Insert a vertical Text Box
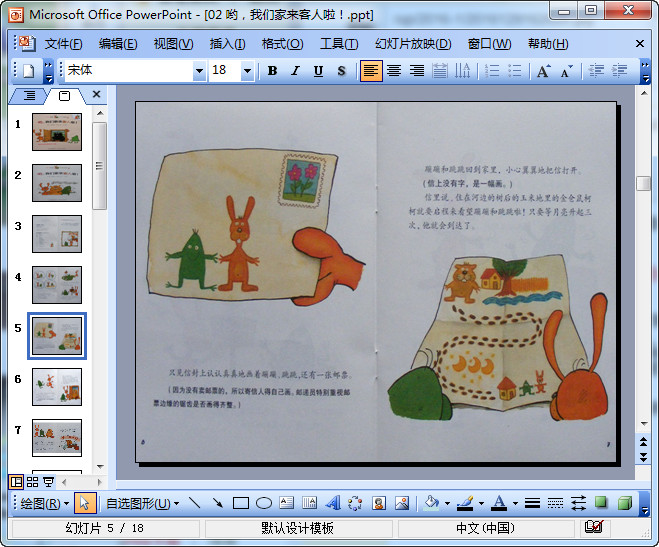Image resolution: width=659 pixels, height=547 pixels. tap(310, 503)
